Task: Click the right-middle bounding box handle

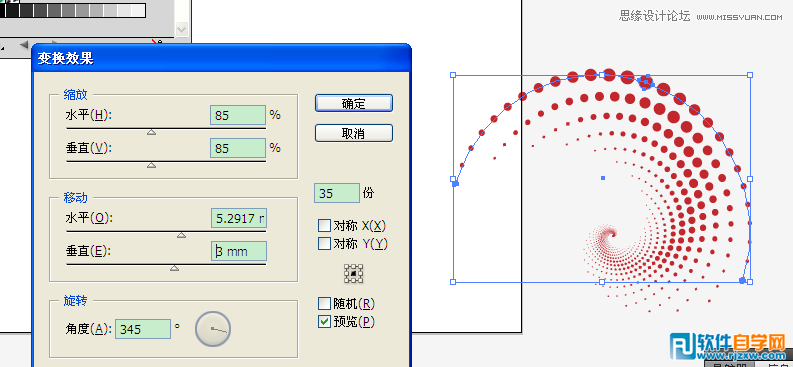Action: click(750, 178)
